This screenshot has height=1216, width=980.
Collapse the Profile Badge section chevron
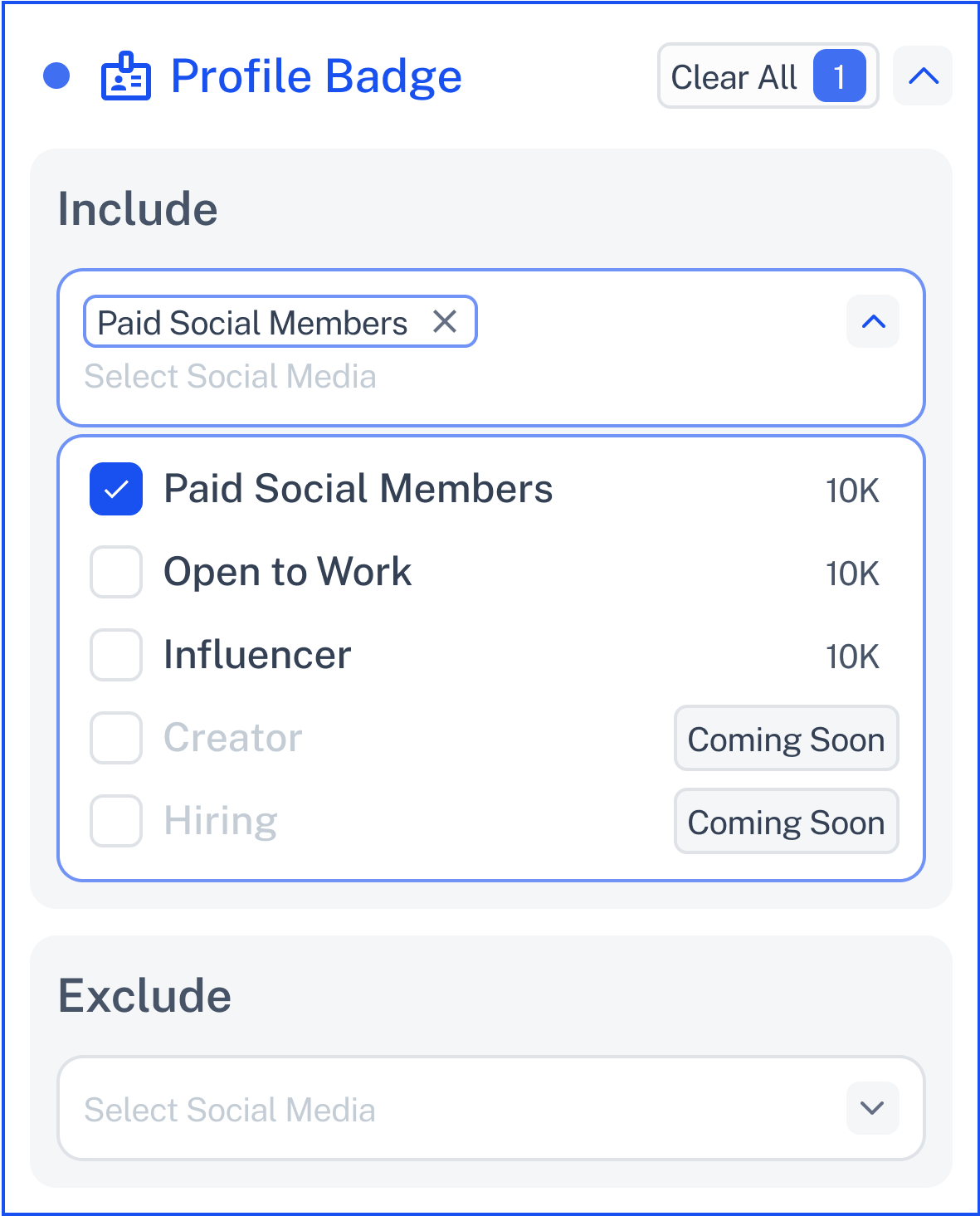coord(923,76)
